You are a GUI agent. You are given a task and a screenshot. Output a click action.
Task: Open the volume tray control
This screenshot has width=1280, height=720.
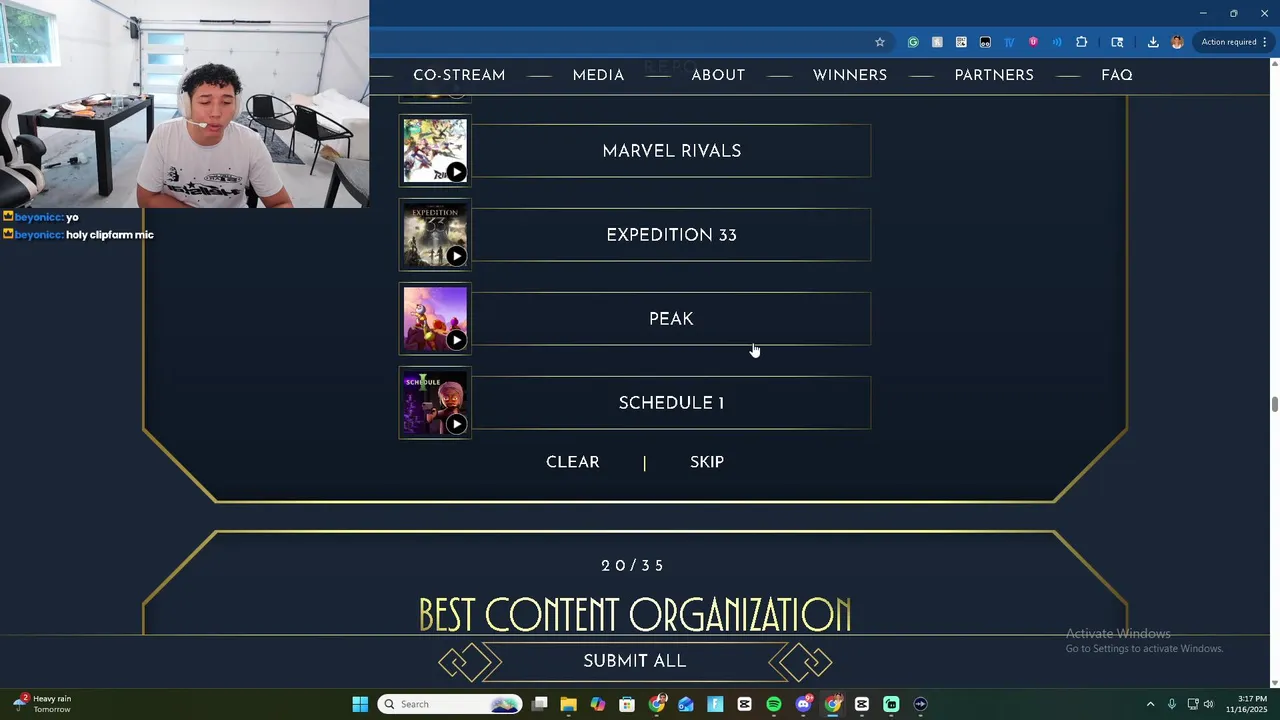[x=1208, y=704]
